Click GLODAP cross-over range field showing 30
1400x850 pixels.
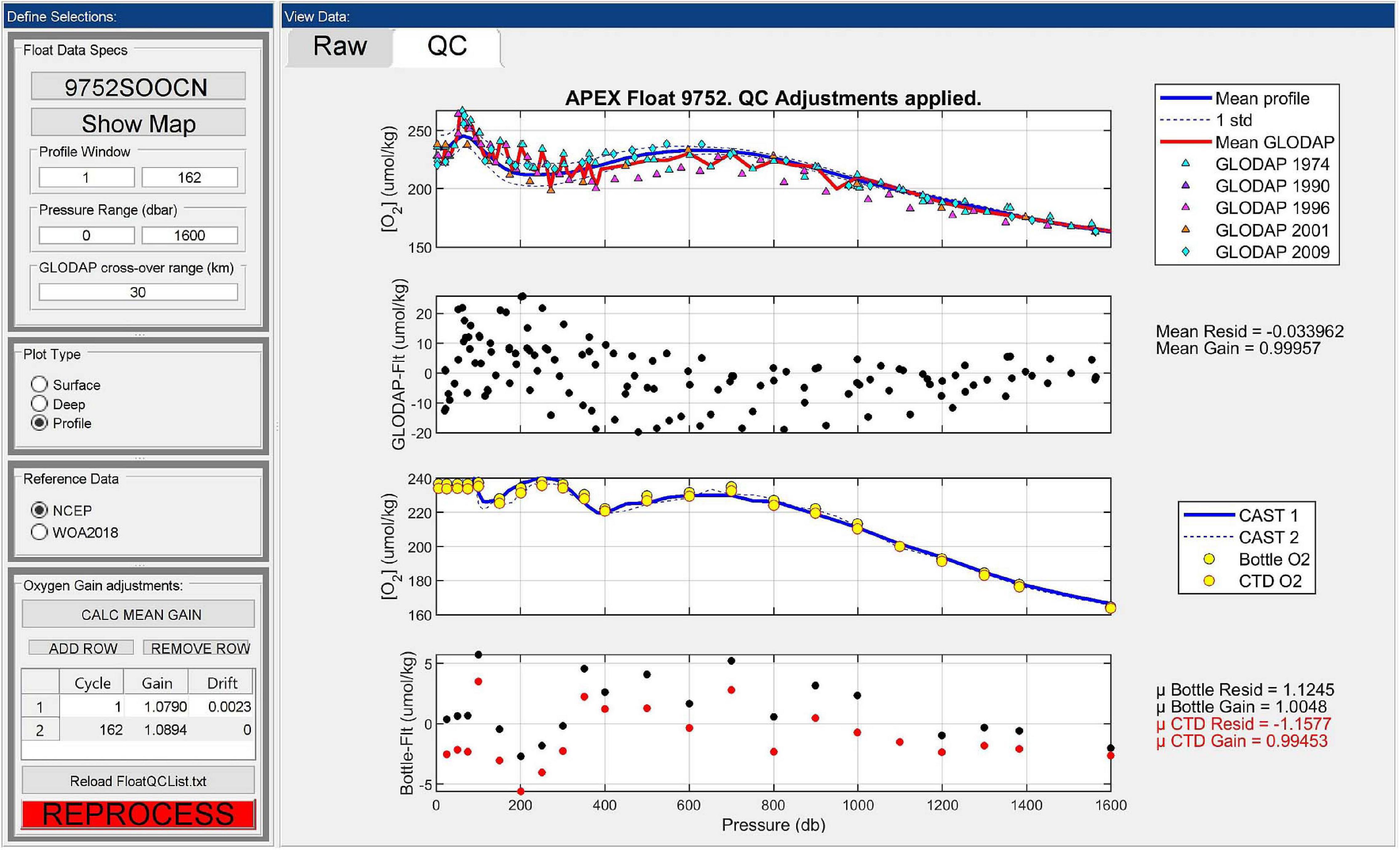click(138, 292)
